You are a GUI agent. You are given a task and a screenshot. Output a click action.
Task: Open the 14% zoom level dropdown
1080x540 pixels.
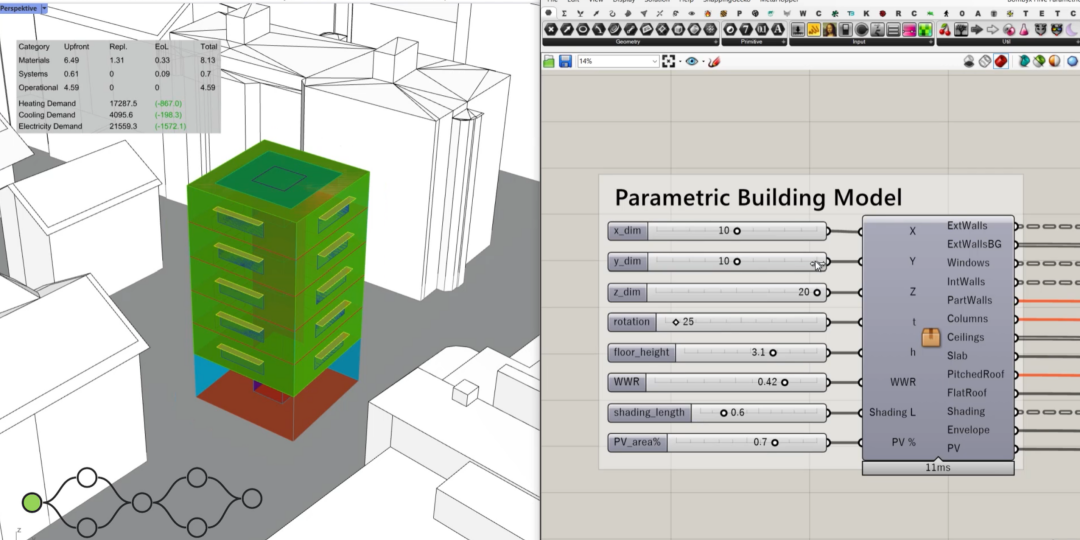pos(654,62)
